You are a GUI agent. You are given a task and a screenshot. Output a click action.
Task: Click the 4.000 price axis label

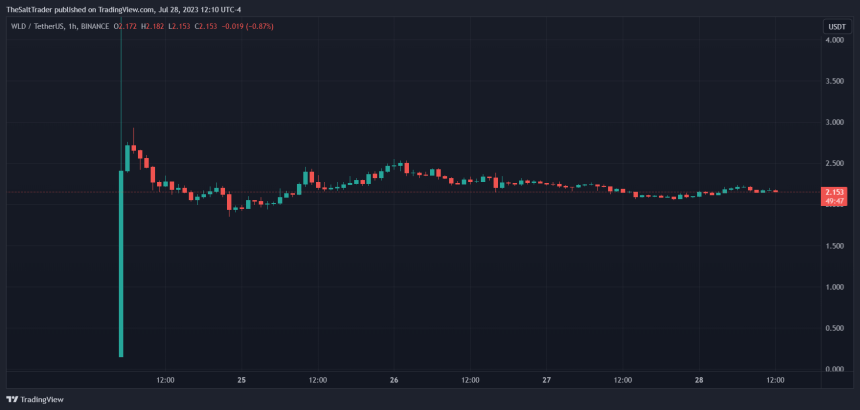(834, 40)
